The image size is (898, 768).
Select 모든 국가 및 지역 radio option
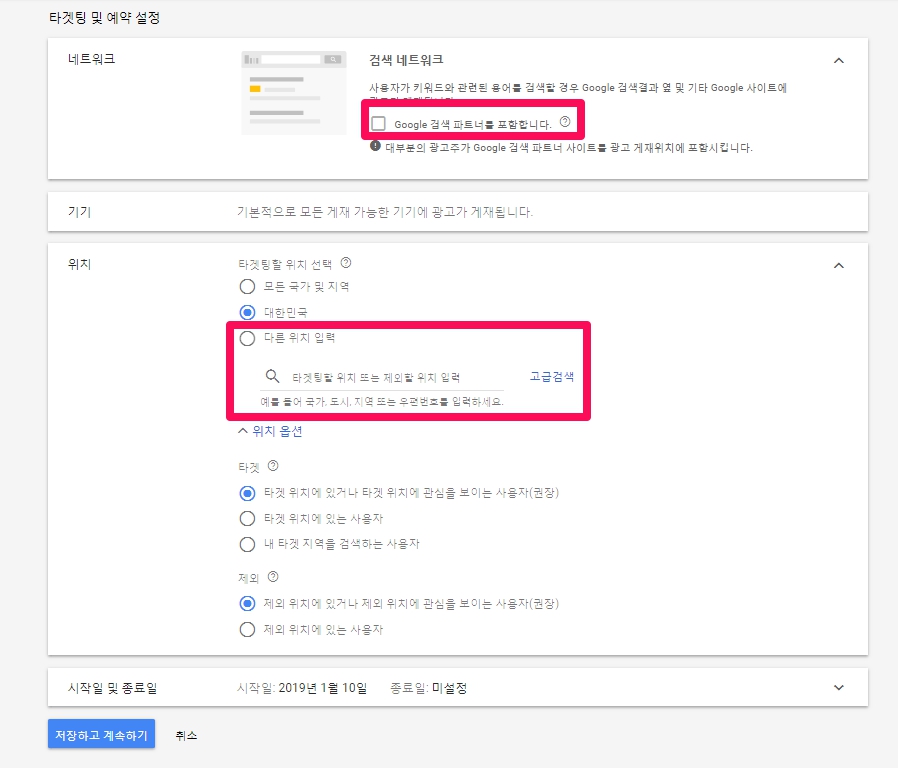click(x=247, y=287)
